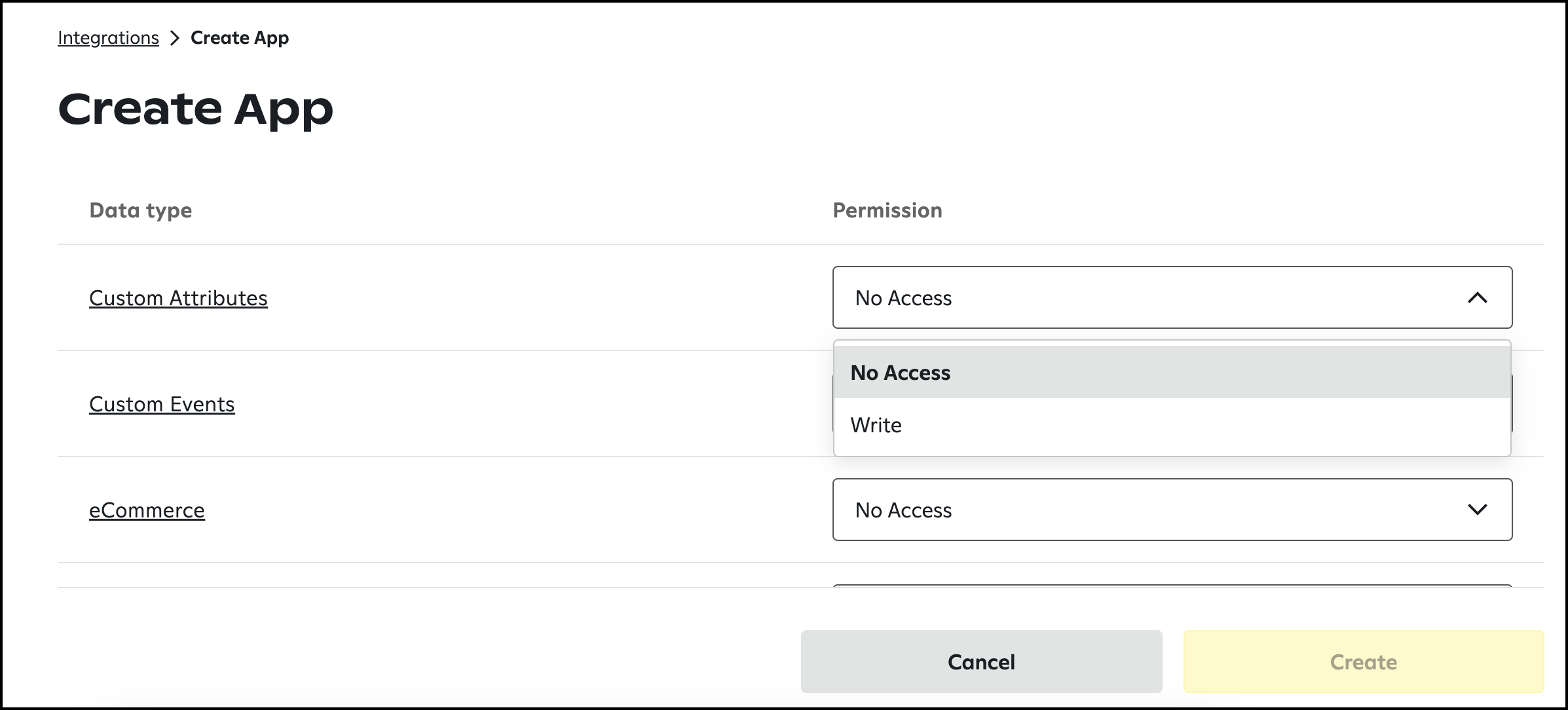The image size is (1568, 710).
Task: Open the Custom Attributes data type link
Action: pos(178,298)
